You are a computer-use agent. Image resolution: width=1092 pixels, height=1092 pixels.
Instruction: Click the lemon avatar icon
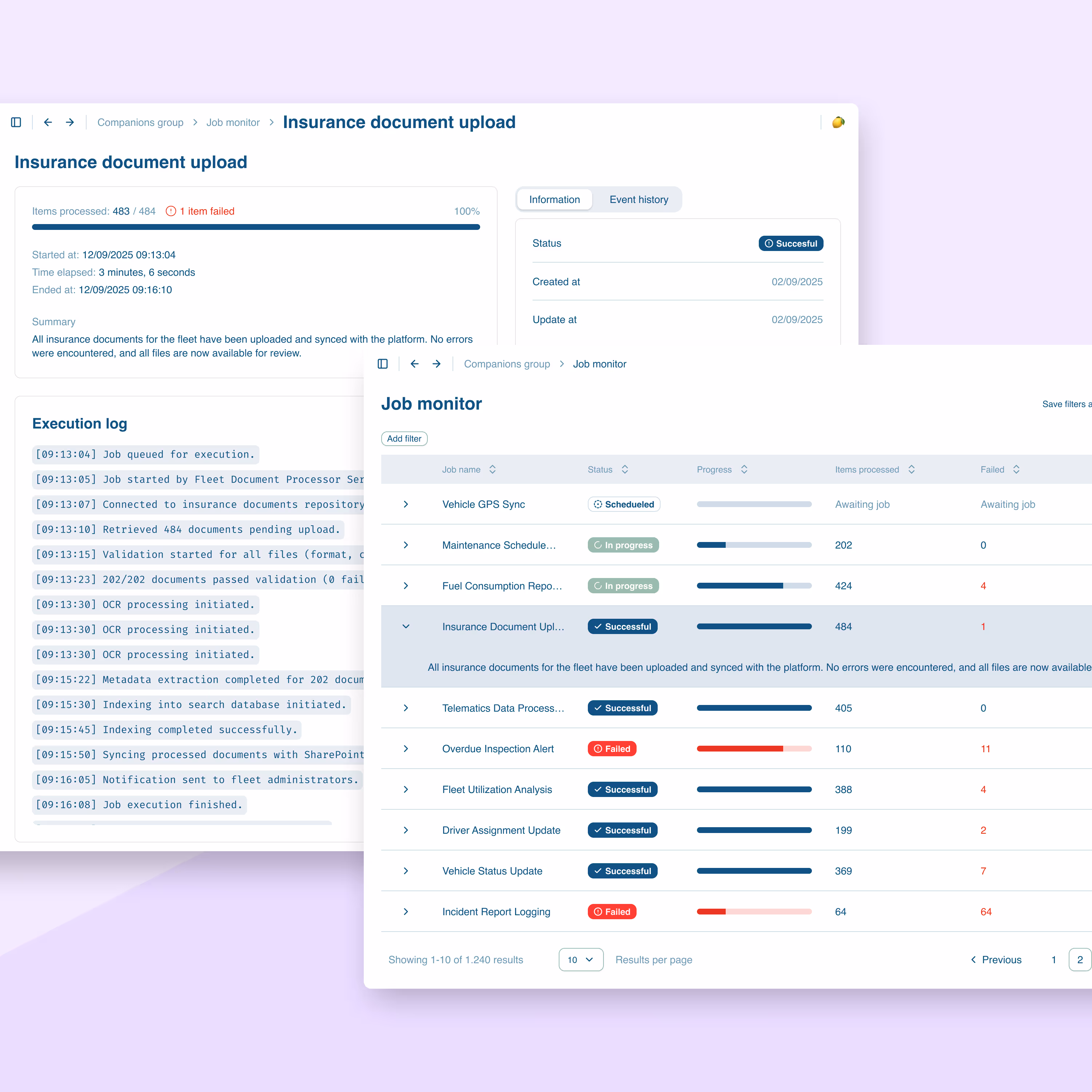[x=838, y=122]
